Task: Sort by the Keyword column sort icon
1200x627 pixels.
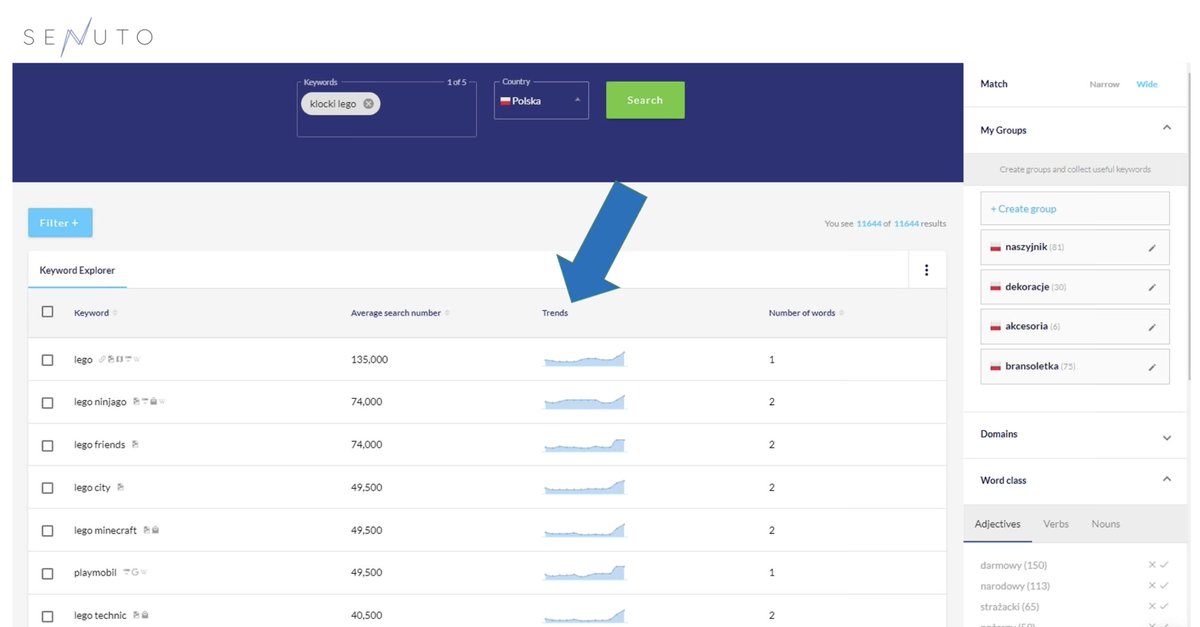Action: (x=115, y=313)
